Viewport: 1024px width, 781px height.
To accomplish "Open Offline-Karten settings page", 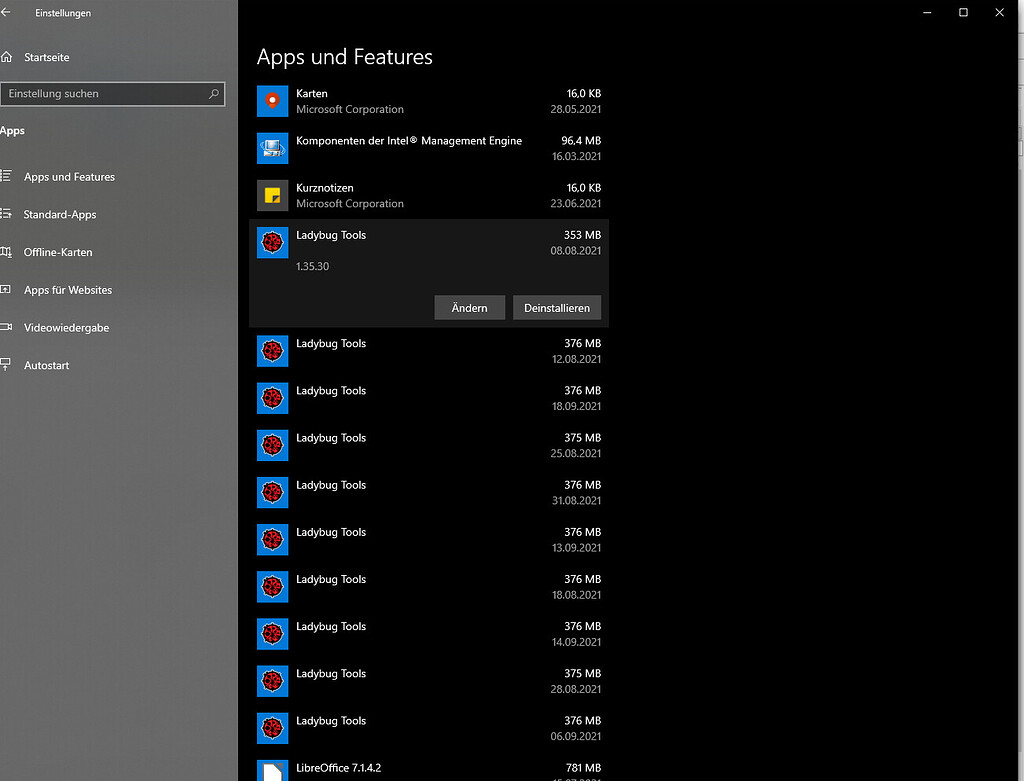I will pos(58,253).
